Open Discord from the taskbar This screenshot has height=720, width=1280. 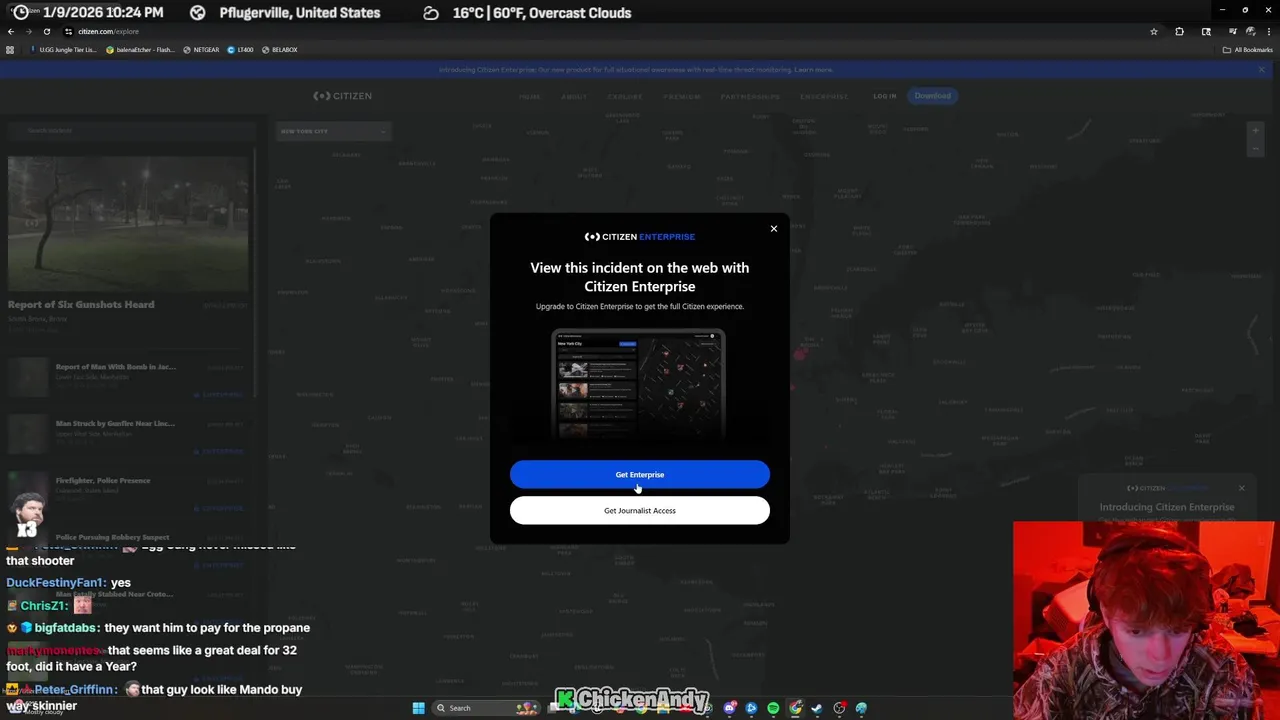pyautogui.click(x=730, y=708)
